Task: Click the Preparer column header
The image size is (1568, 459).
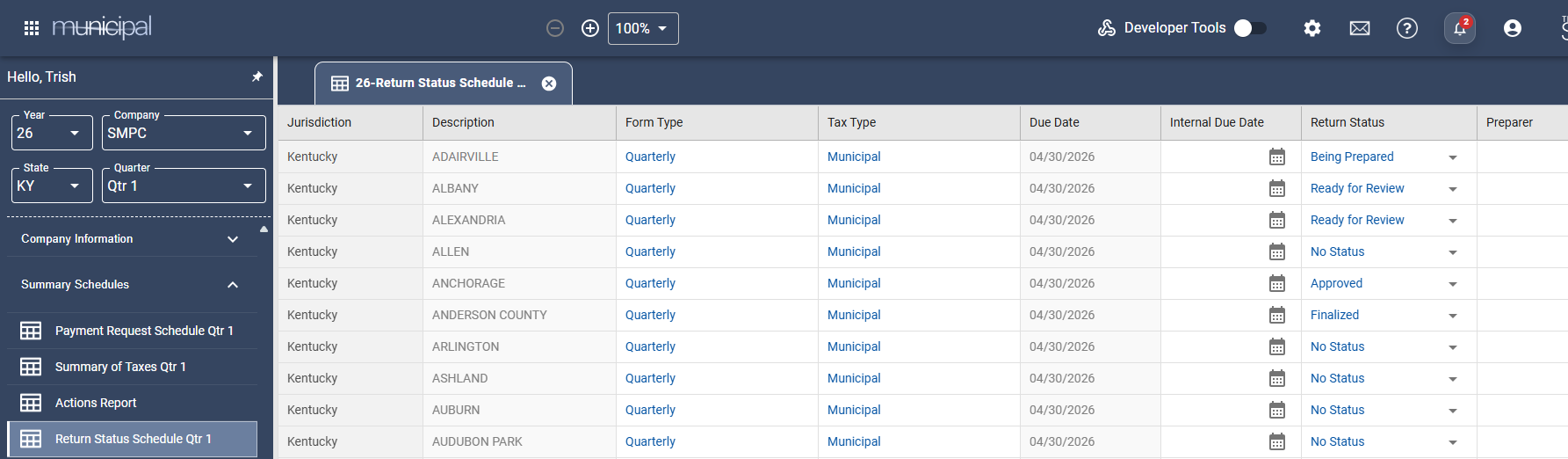Action: 1522,122
